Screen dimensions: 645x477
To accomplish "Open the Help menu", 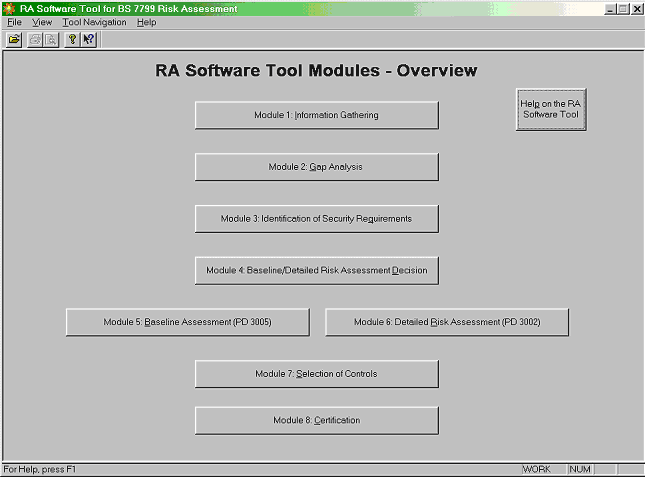I will (146, 22).
